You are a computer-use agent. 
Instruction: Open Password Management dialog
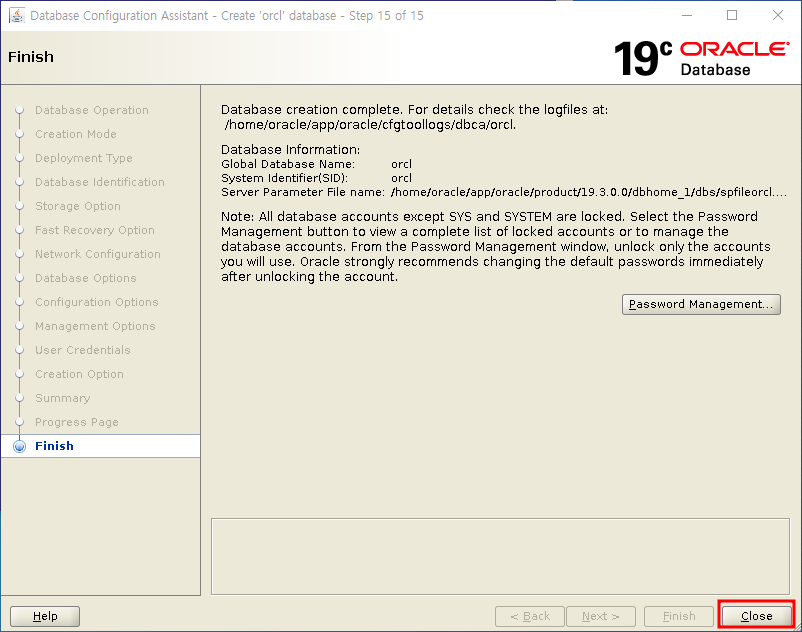pyautogui.click(x=701, y=304)
